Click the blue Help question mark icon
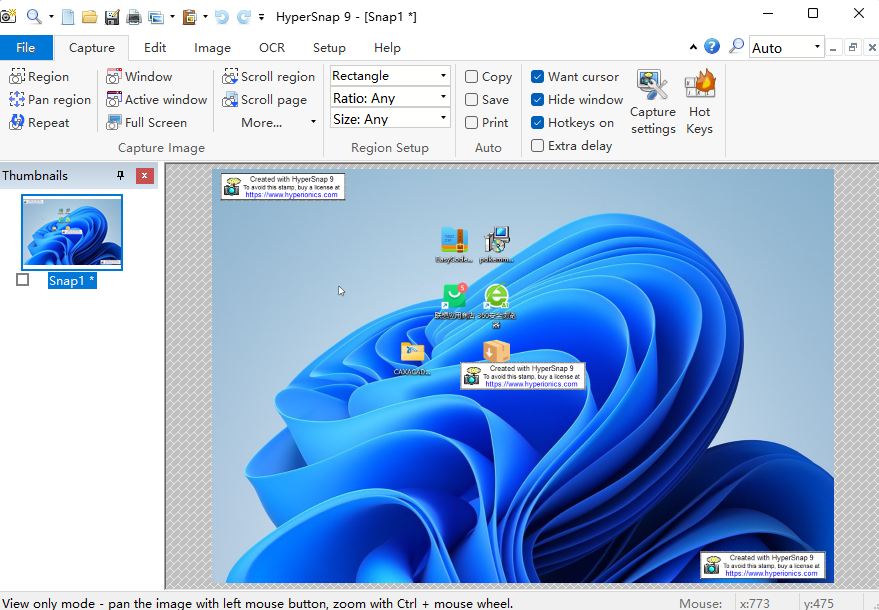The width and height of the screenshot is (879, 610). (x=712, y=47)
